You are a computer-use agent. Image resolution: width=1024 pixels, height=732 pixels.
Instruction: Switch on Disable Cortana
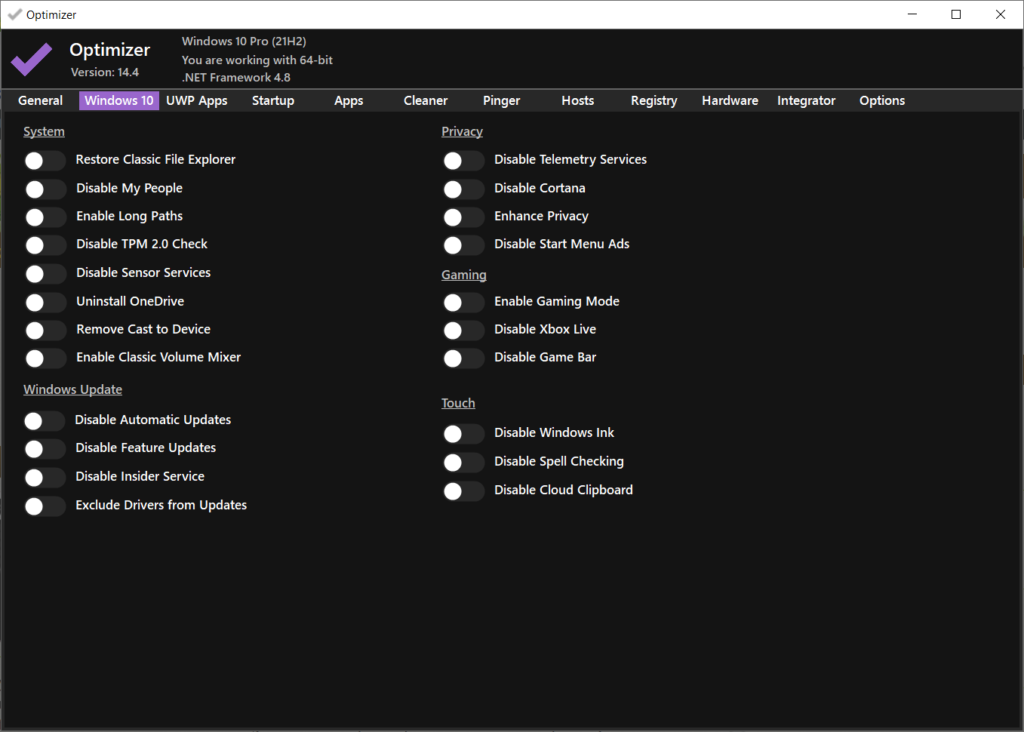click(463, 189)
